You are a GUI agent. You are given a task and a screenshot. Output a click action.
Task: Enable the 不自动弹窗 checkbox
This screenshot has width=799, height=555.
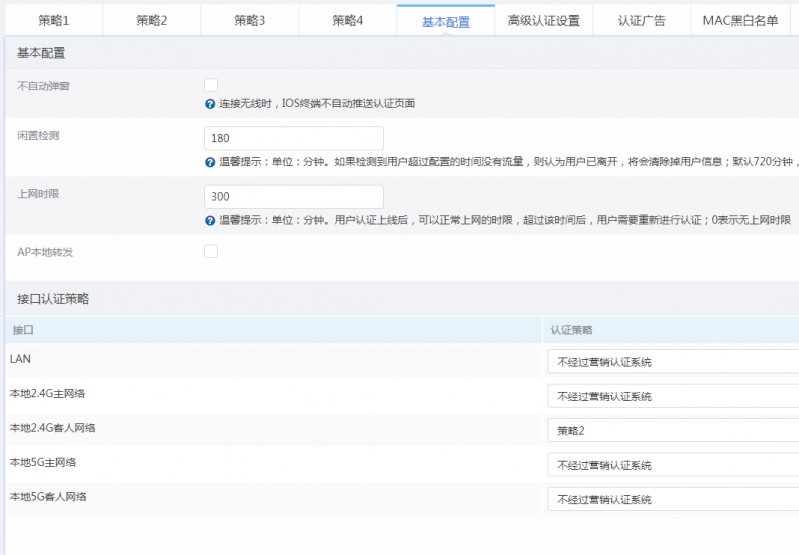211,86
